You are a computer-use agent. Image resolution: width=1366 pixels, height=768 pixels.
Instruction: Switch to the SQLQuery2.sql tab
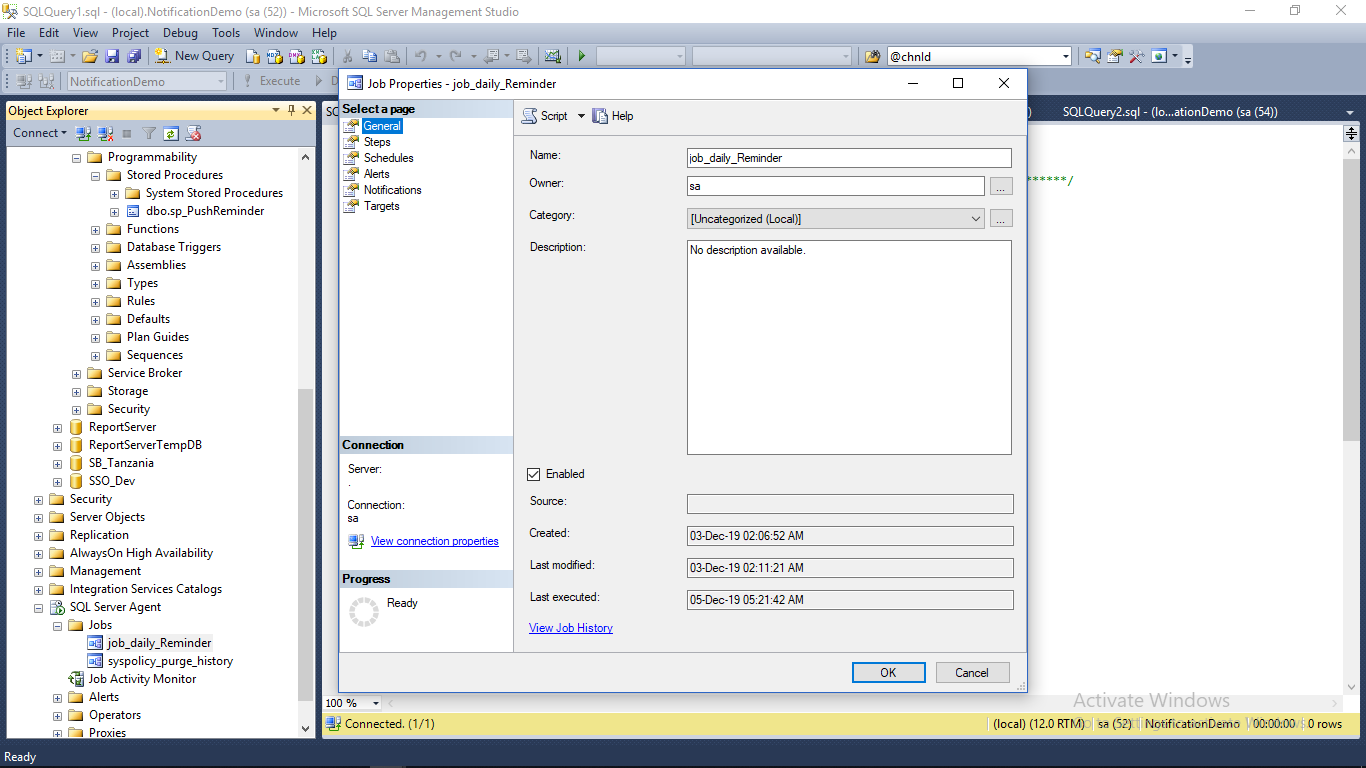click(1170, 112)
